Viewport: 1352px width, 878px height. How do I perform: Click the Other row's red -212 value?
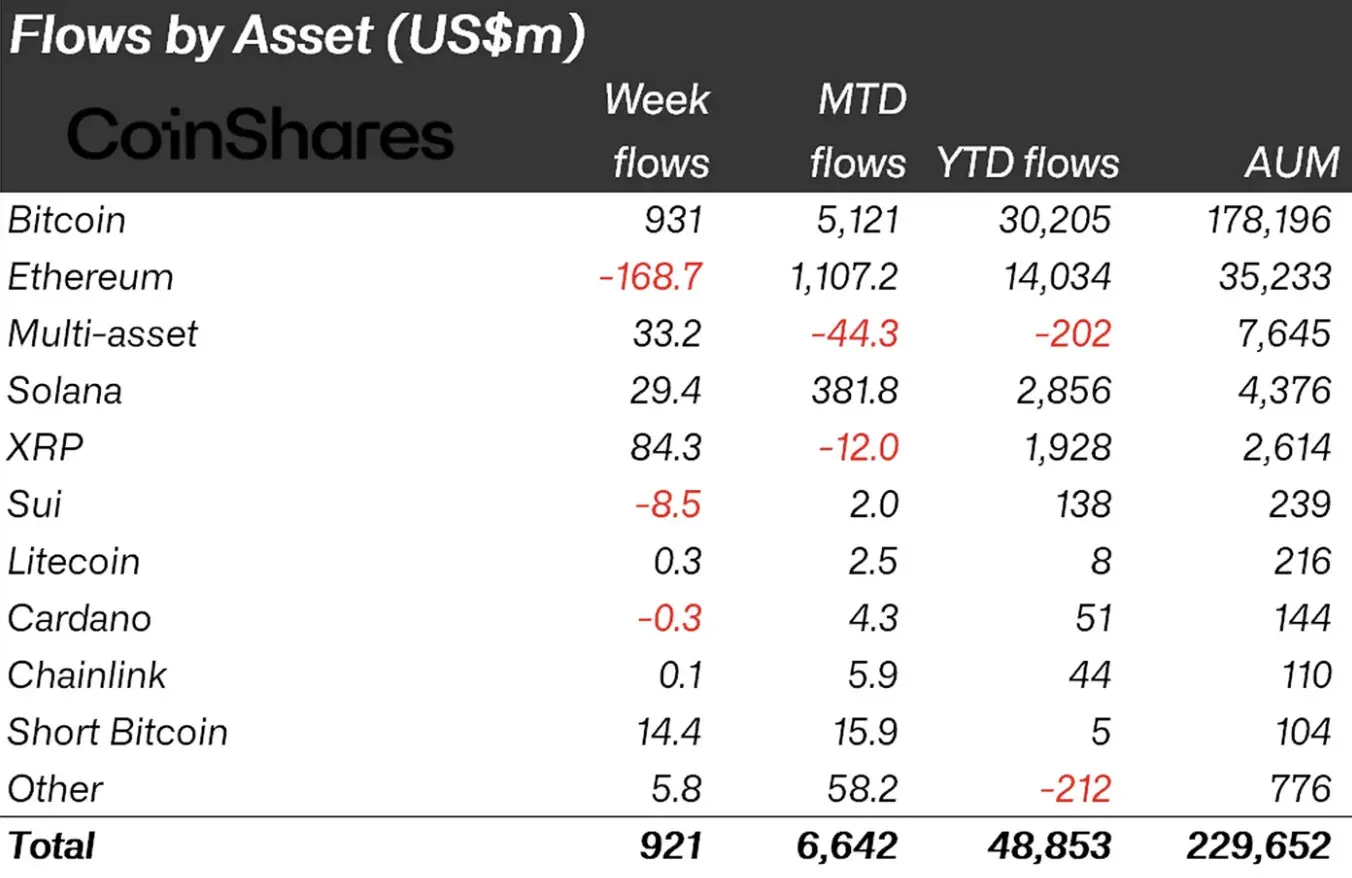tap(1074, 789)
